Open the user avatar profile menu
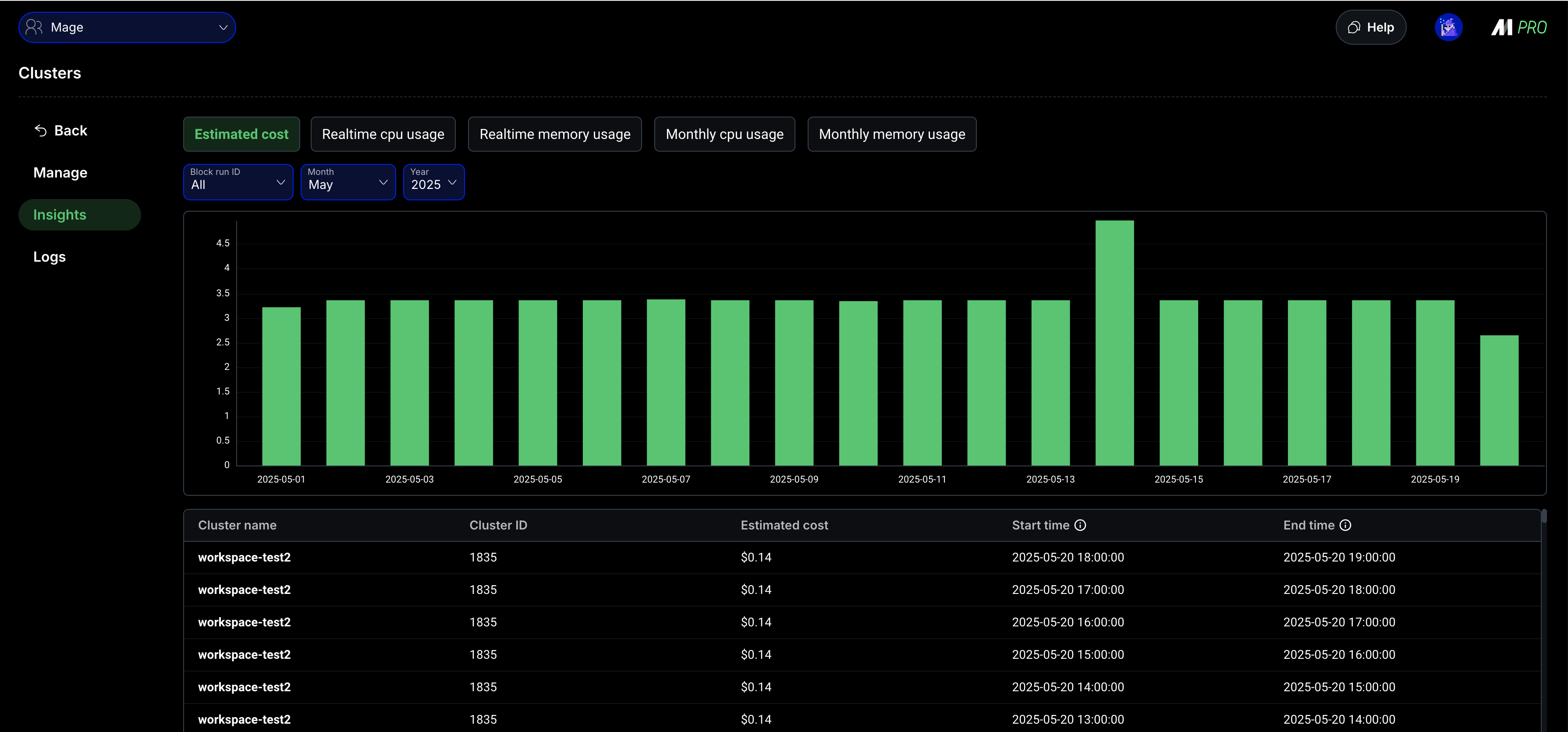1568x732 pixels. [1448, 28]
